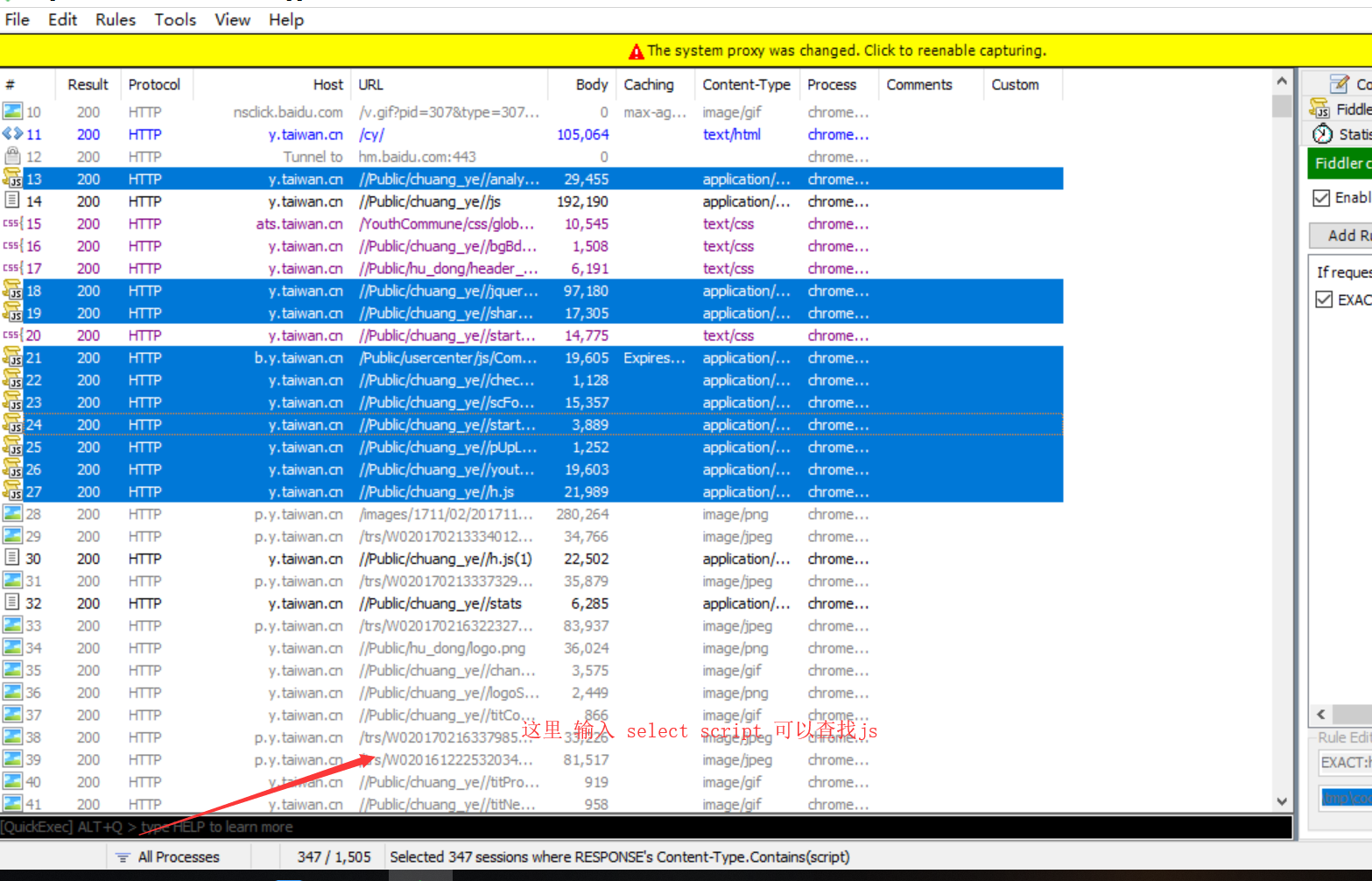Click the Content-Type column header

[x=746, y=85]
